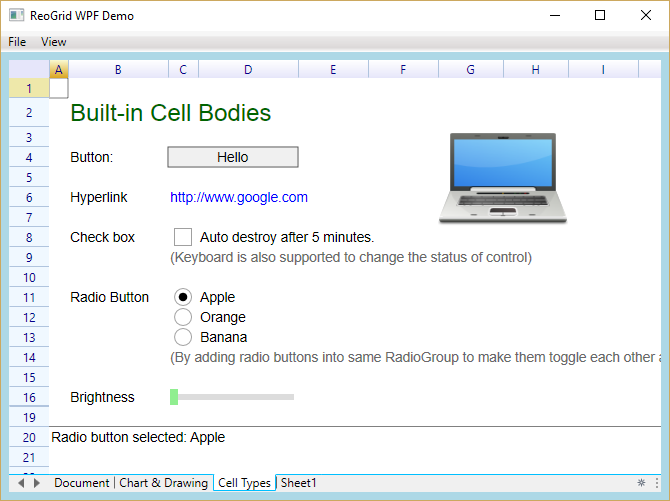Viewport: 670px width, 501px height.
Task: Switch to the Sheet1 tab
Action: [x=298, y=483]
